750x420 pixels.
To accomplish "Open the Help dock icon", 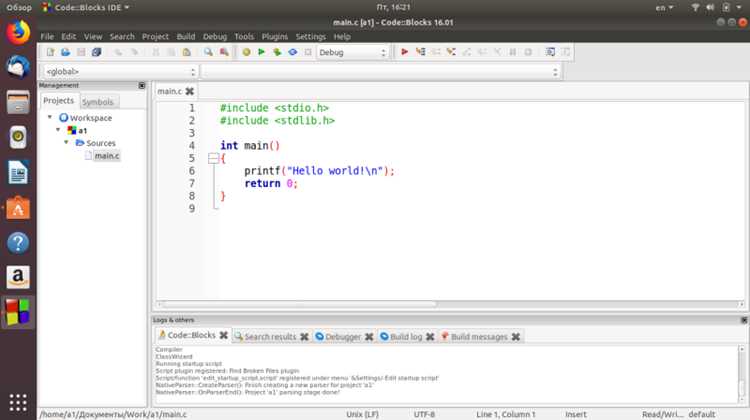I will tap(18, 243).
